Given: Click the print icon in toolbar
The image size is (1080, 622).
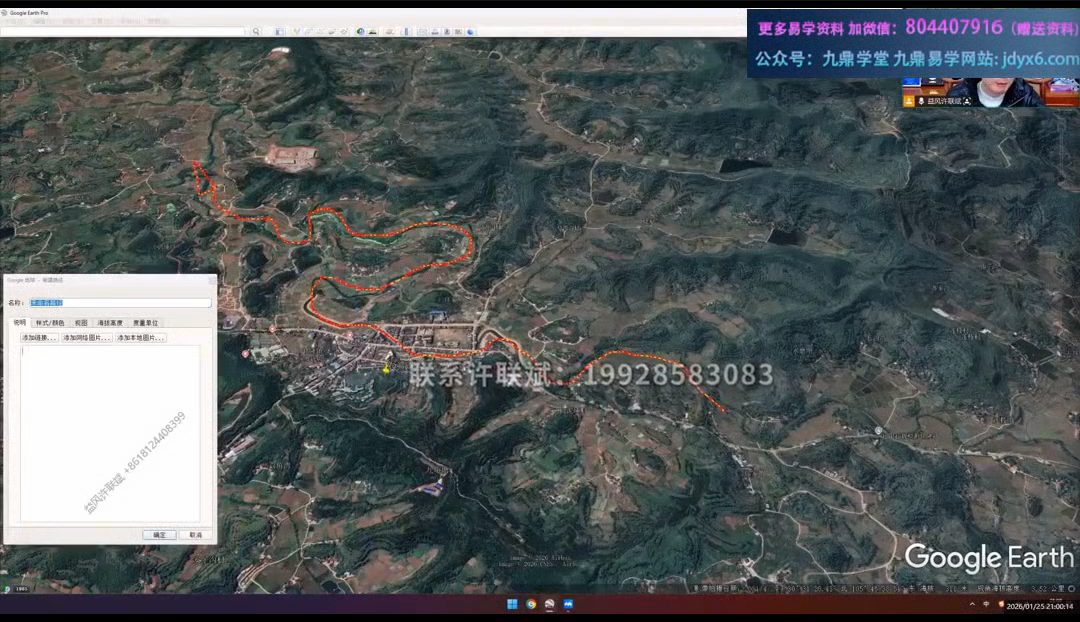Looking at the screenshot, I should [436, 32].
